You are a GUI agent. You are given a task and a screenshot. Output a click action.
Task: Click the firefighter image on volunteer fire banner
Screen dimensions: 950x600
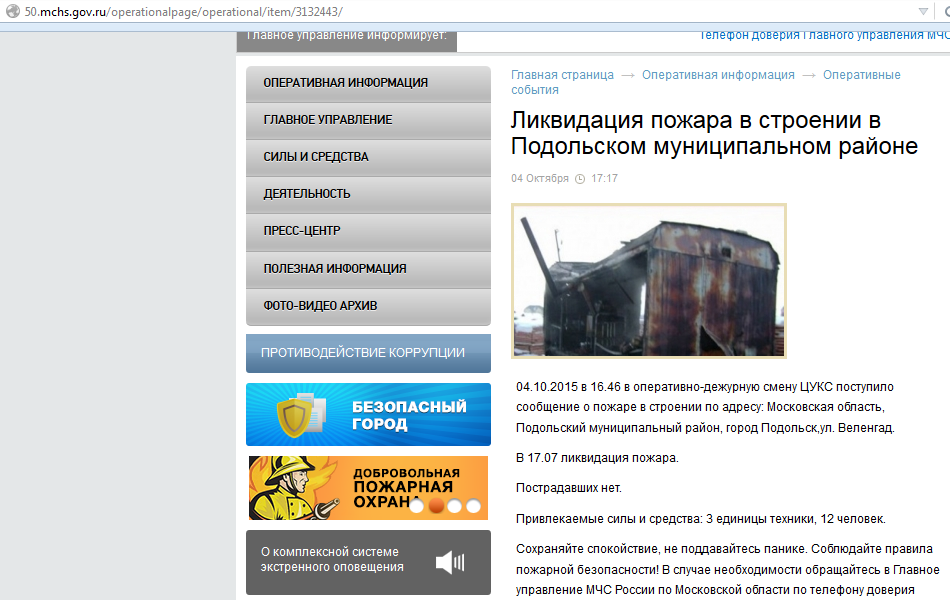(288, 487)
